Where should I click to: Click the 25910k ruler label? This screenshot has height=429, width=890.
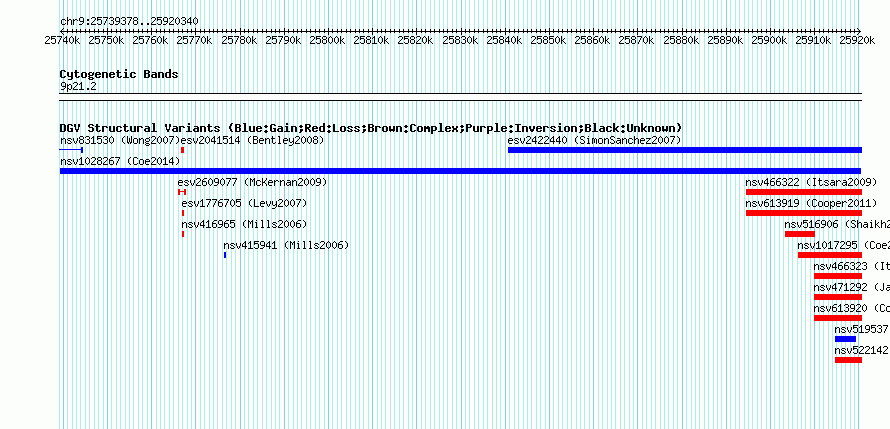814,41
